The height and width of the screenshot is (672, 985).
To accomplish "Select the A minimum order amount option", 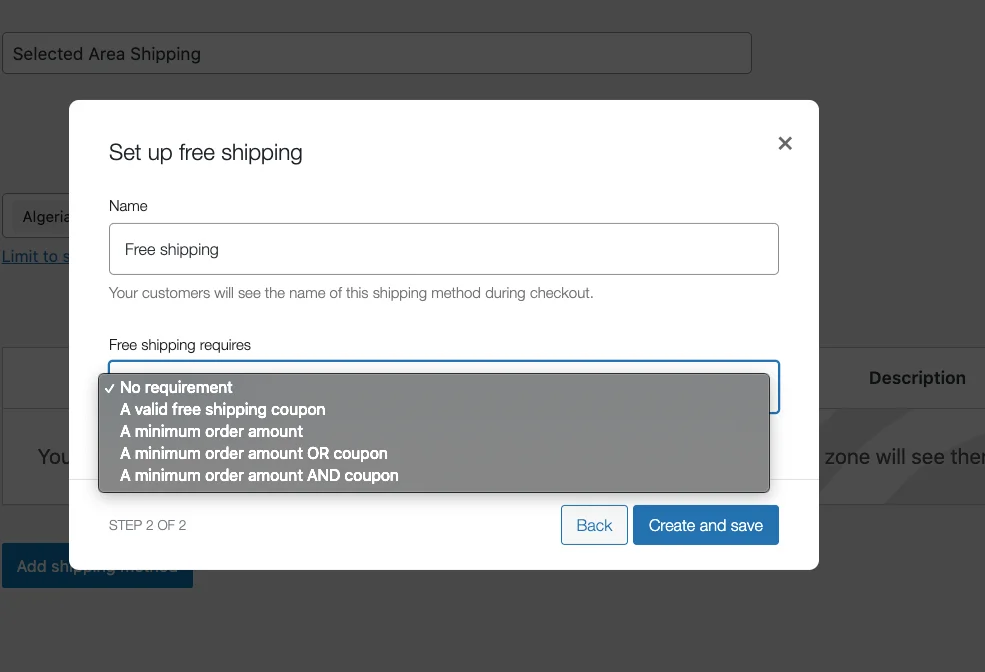I will pos(211,431).
